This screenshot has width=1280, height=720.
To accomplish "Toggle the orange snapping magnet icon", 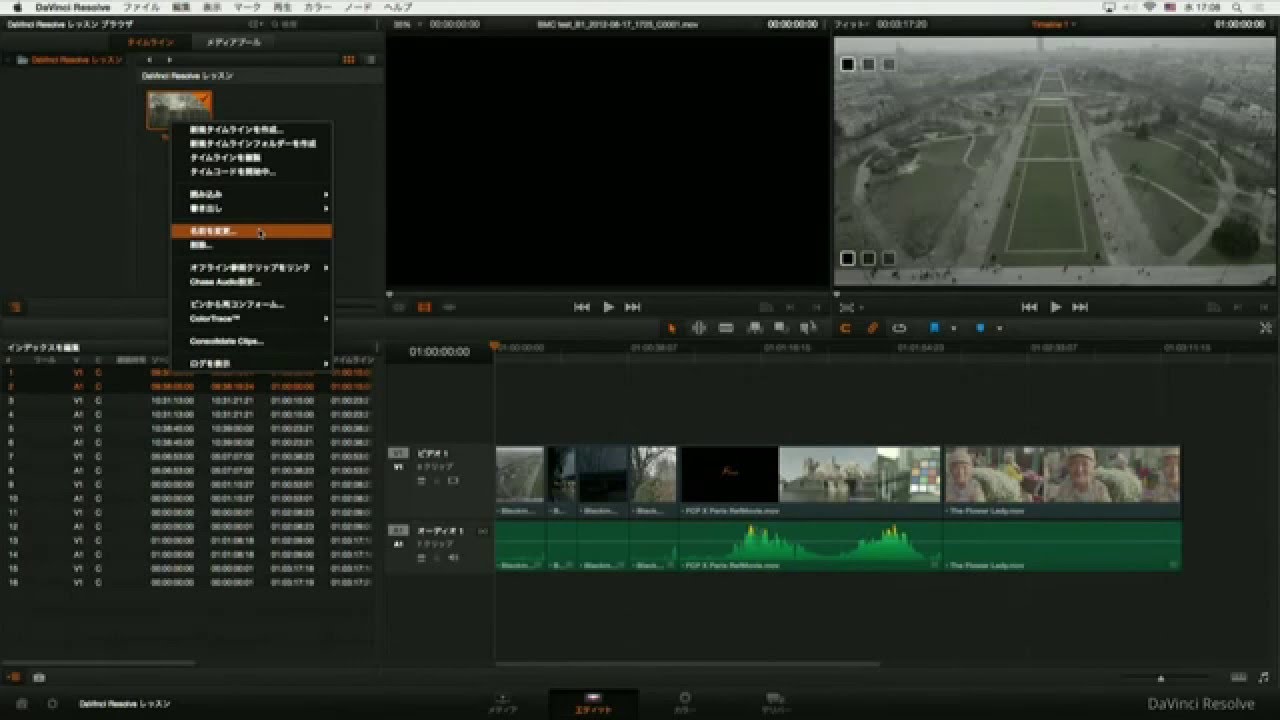I will click(x=846, y=328).
